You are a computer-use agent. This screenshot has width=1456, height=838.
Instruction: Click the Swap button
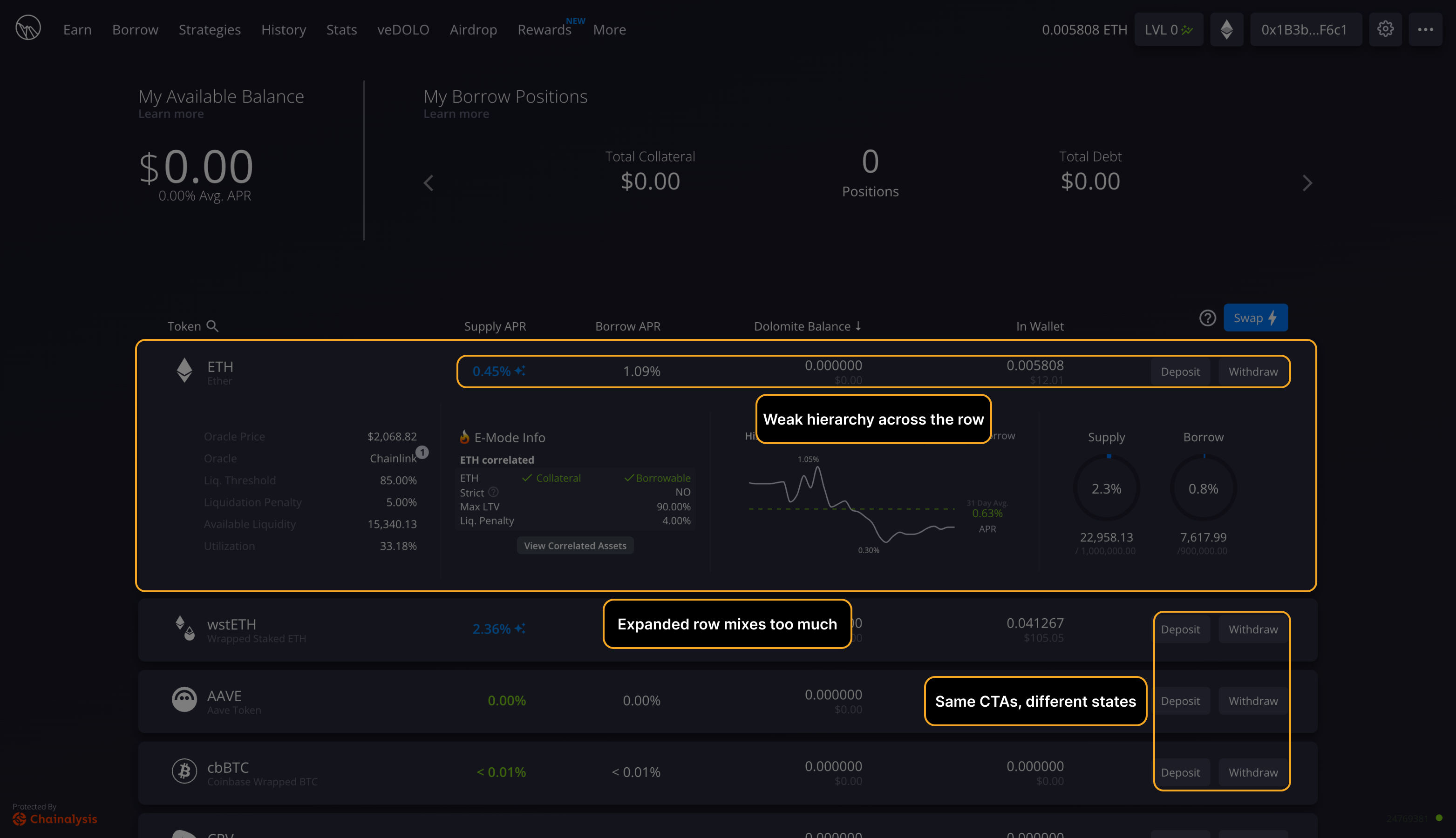pos(1255,318)
